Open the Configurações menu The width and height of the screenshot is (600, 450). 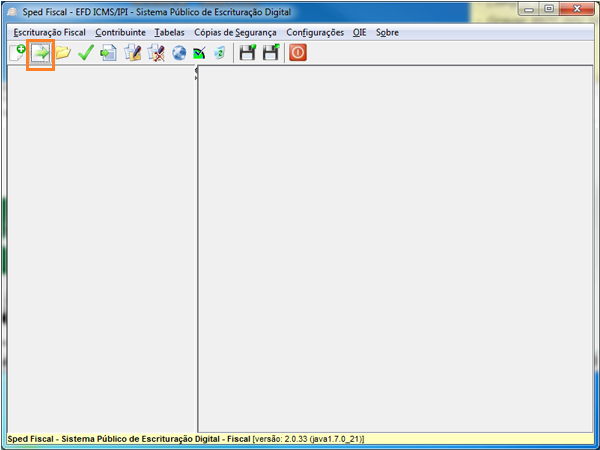click(315, 33)
